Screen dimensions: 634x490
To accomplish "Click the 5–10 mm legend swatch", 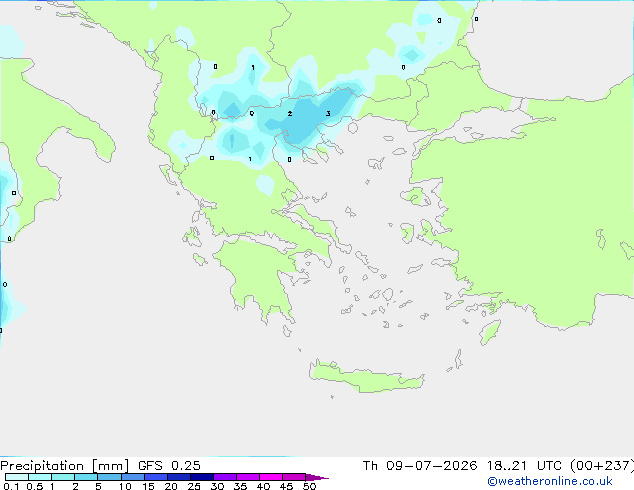I will (x=109, y=477).
